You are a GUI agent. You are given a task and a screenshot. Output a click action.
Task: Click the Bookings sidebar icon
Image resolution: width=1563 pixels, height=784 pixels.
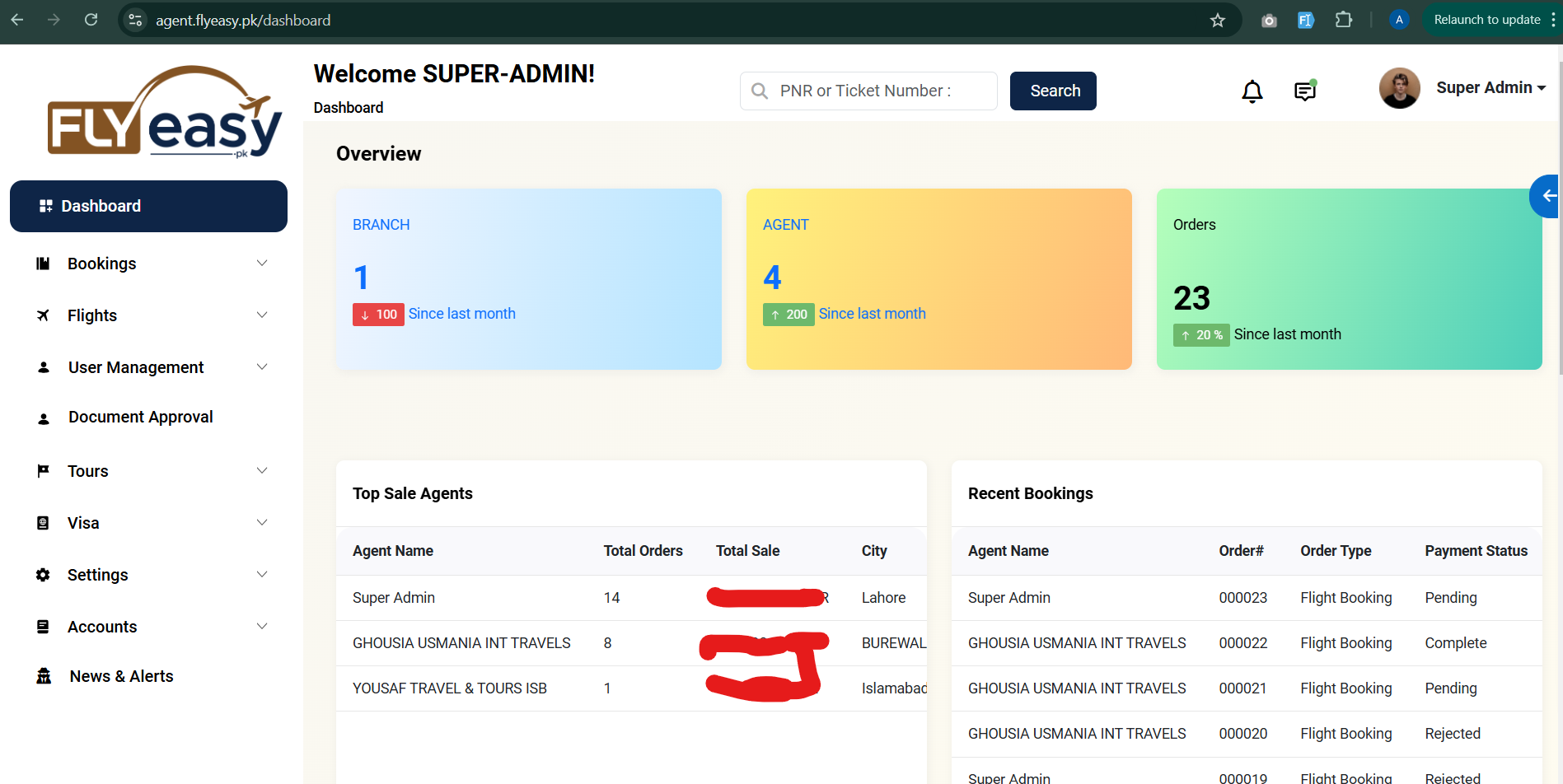(43, 264)
